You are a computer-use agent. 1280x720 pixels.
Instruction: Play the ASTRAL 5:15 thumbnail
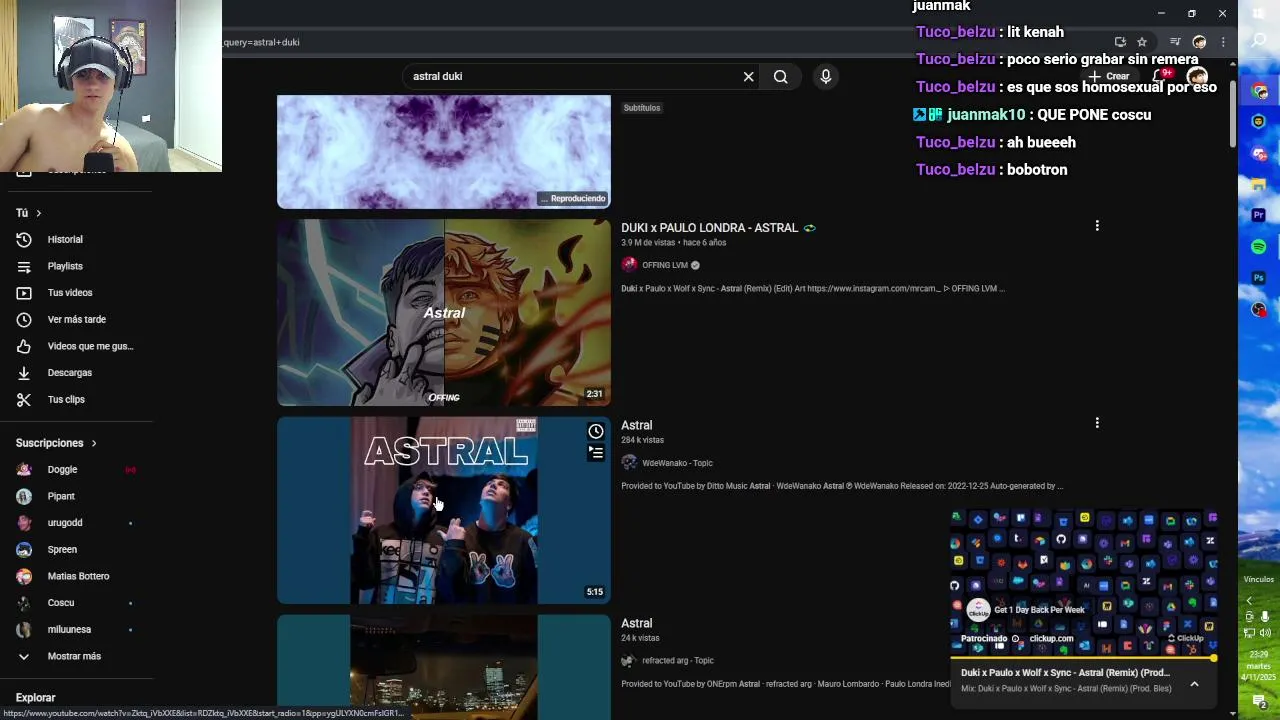click(x=443, y=510)
